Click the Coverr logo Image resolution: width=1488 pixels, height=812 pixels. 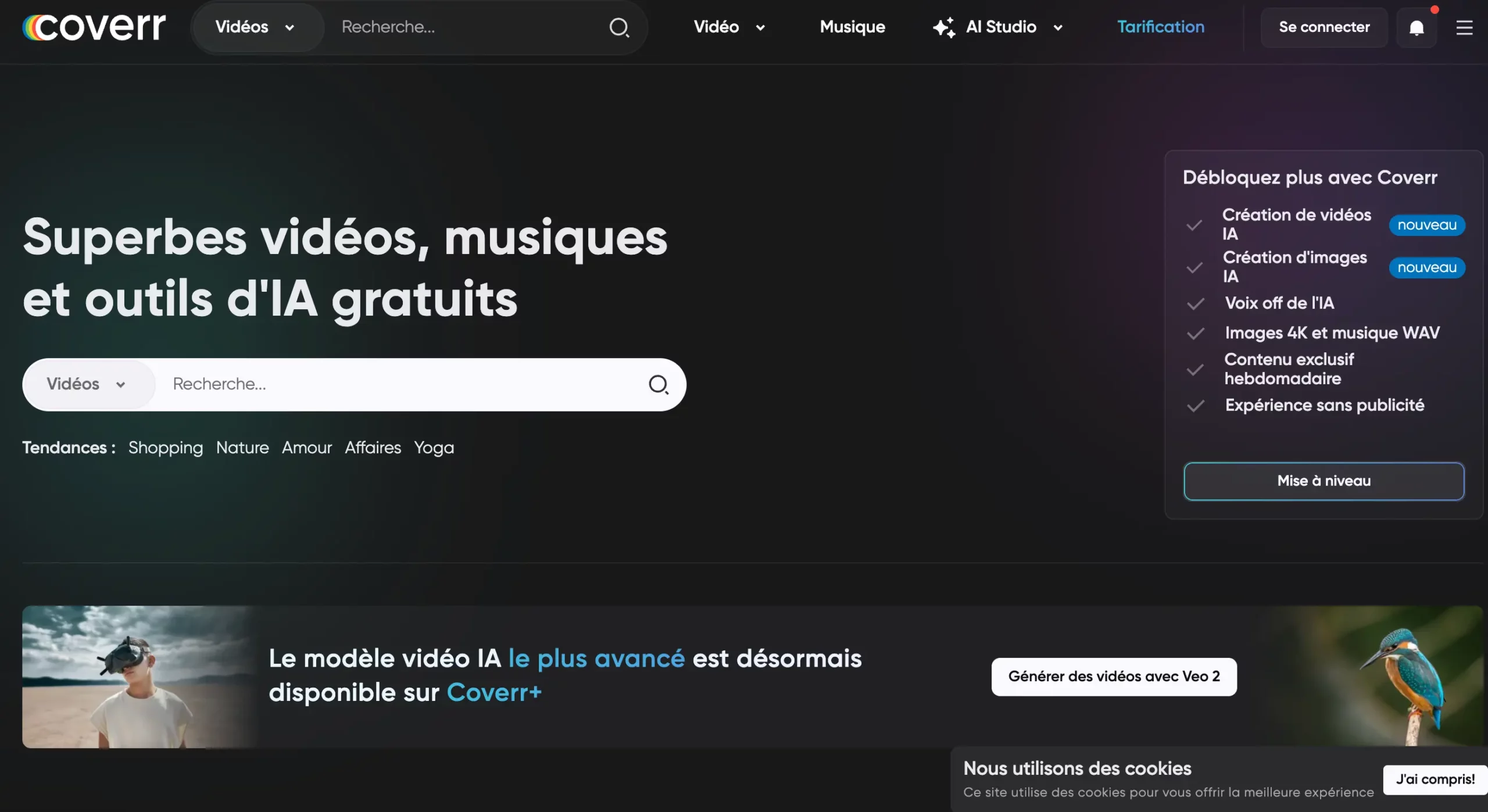[94, 27]
